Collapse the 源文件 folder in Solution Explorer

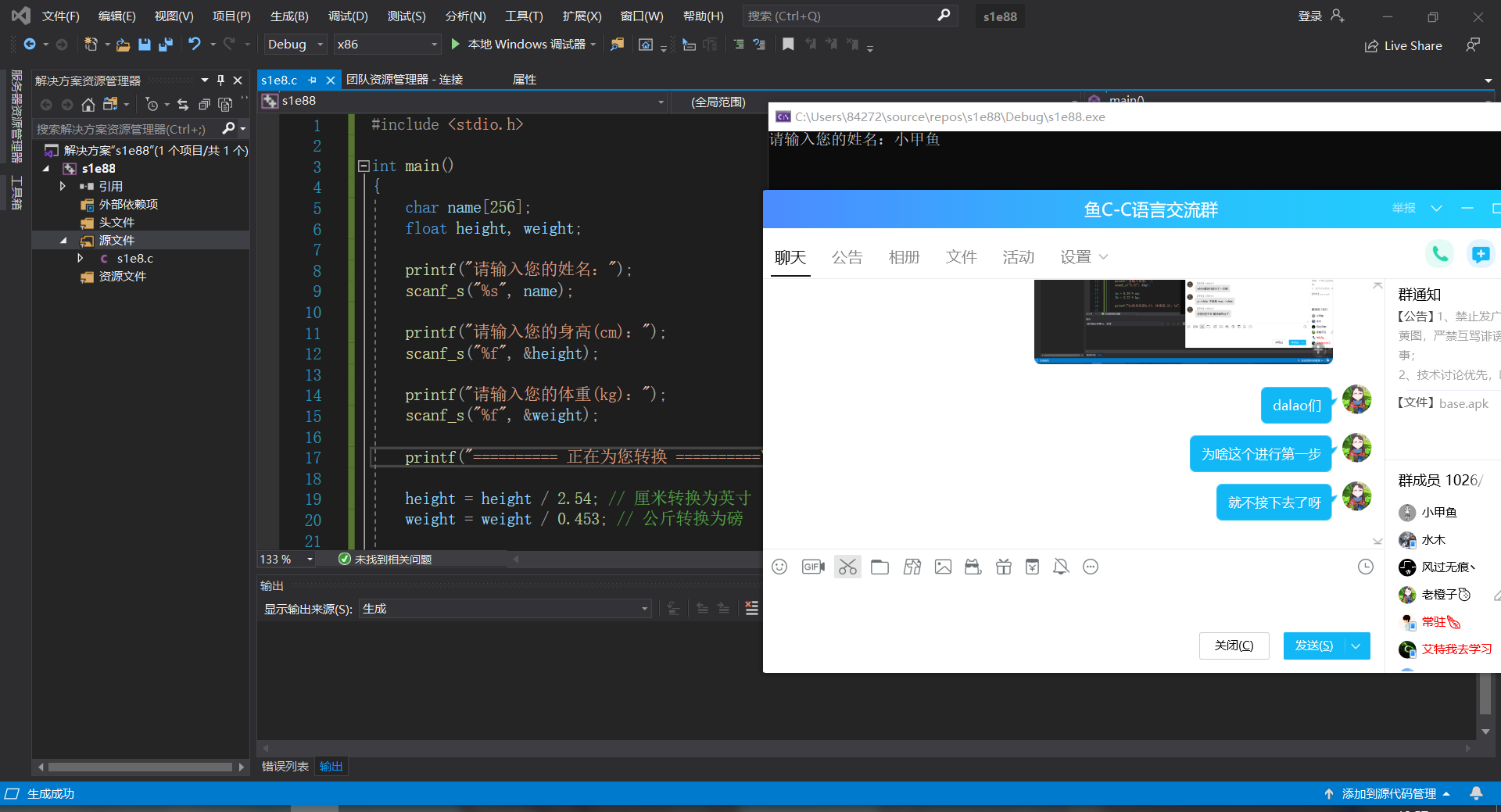tap(64, 240)
